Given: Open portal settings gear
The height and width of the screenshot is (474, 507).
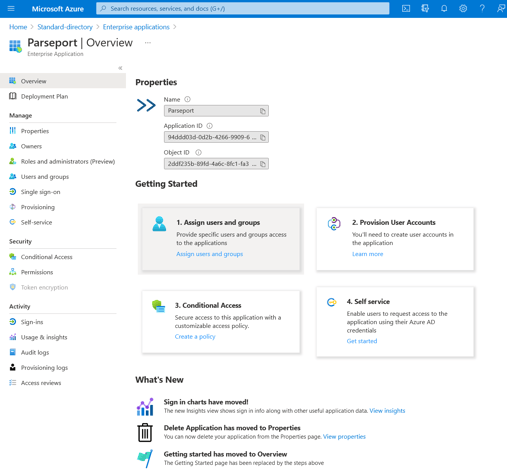Looking at the screenshot, I should (463, 8).
